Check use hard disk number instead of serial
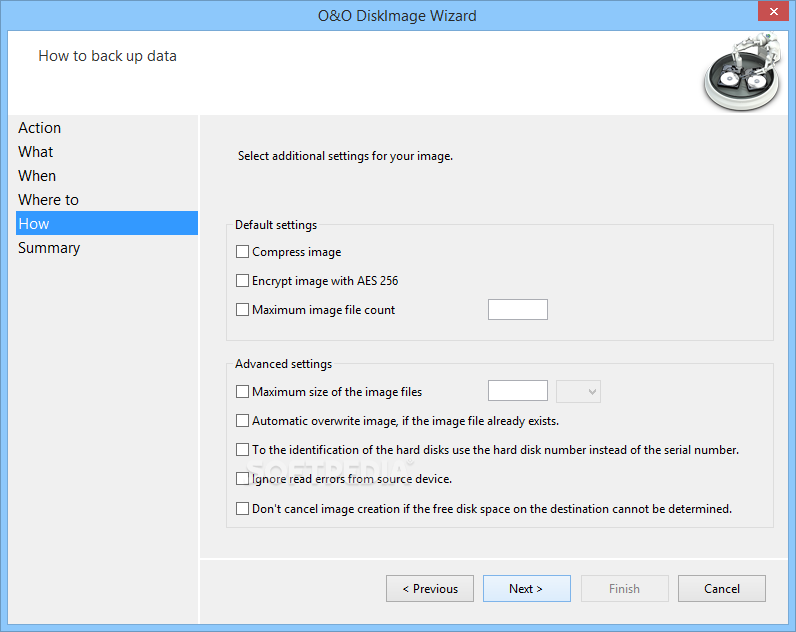The image size is (796, 632). coord(243,450)
